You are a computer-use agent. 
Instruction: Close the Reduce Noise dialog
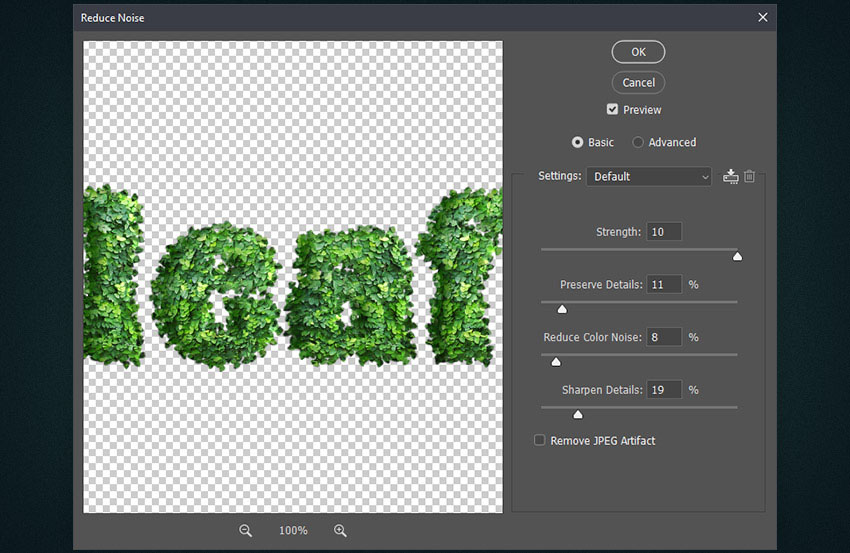(763, 17)
